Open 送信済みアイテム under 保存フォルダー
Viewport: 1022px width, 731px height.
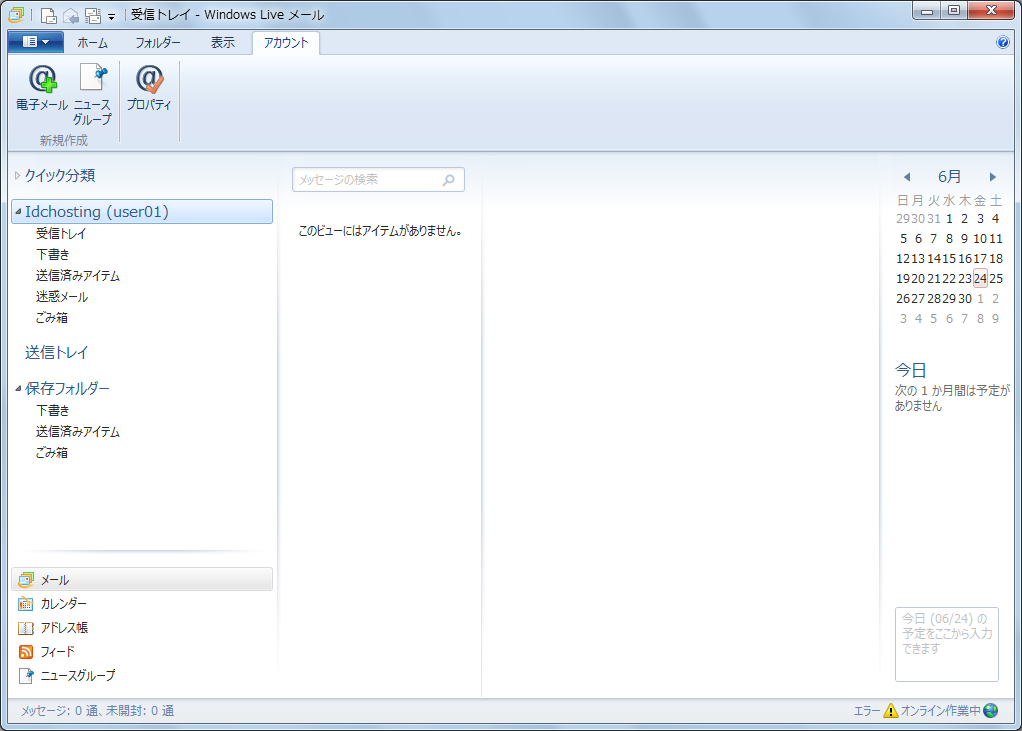click(78, 431)
